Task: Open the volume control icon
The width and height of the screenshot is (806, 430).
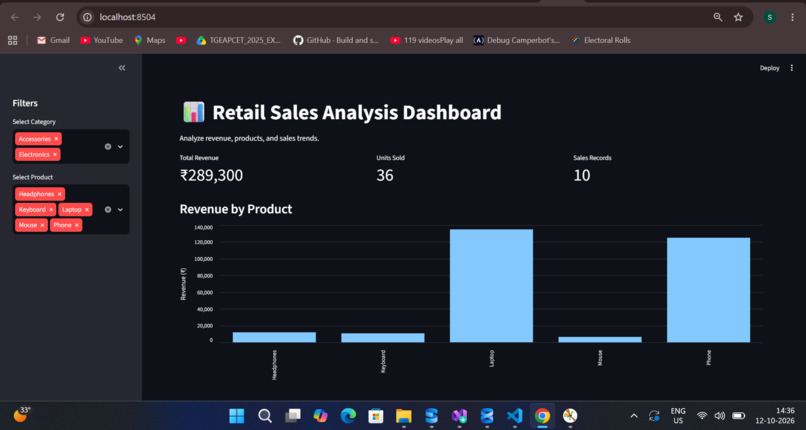Action: click(720, 415)
